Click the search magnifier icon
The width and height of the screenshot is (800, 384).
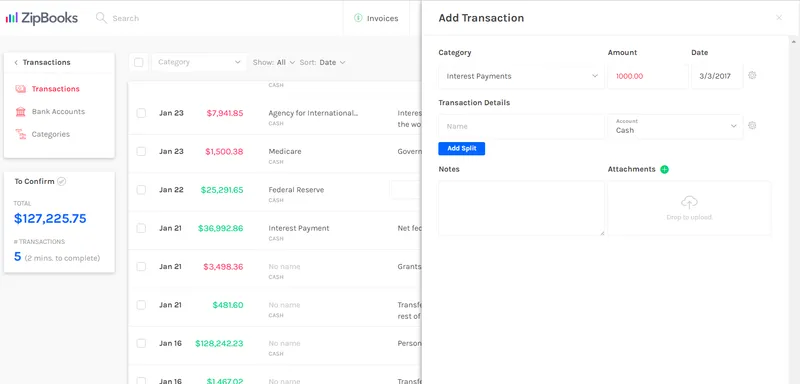[102, 18]
